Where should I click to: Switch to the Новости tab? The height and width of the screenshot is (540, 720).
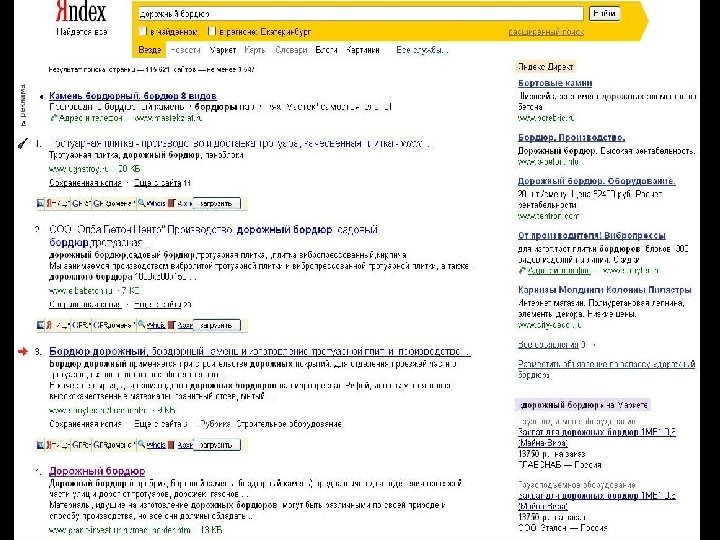coord(186,50)
